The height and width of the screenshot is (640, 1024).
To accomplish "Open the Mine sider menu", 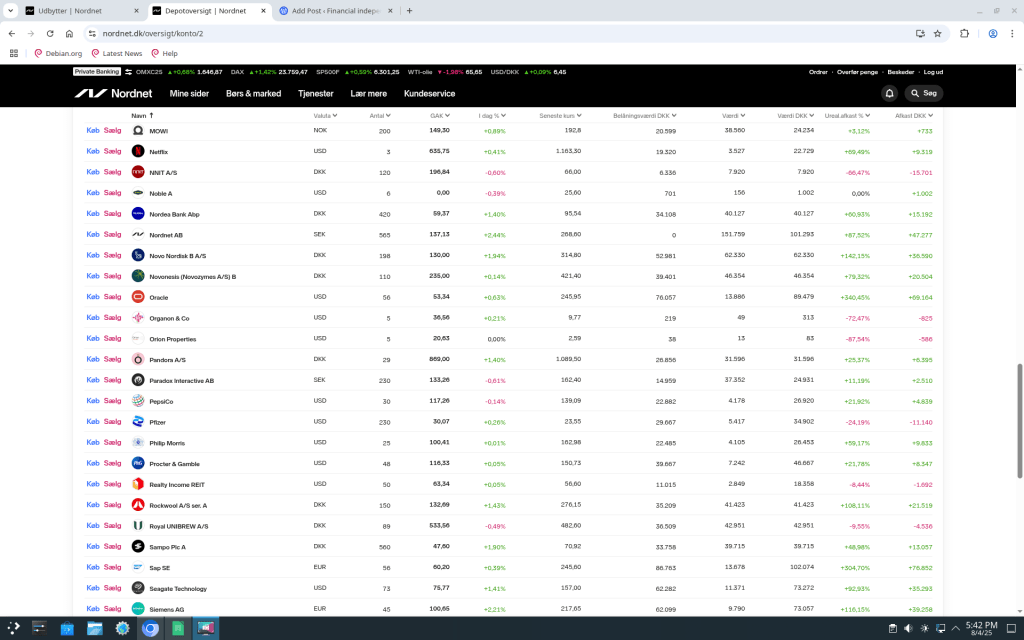I will 189,93.
